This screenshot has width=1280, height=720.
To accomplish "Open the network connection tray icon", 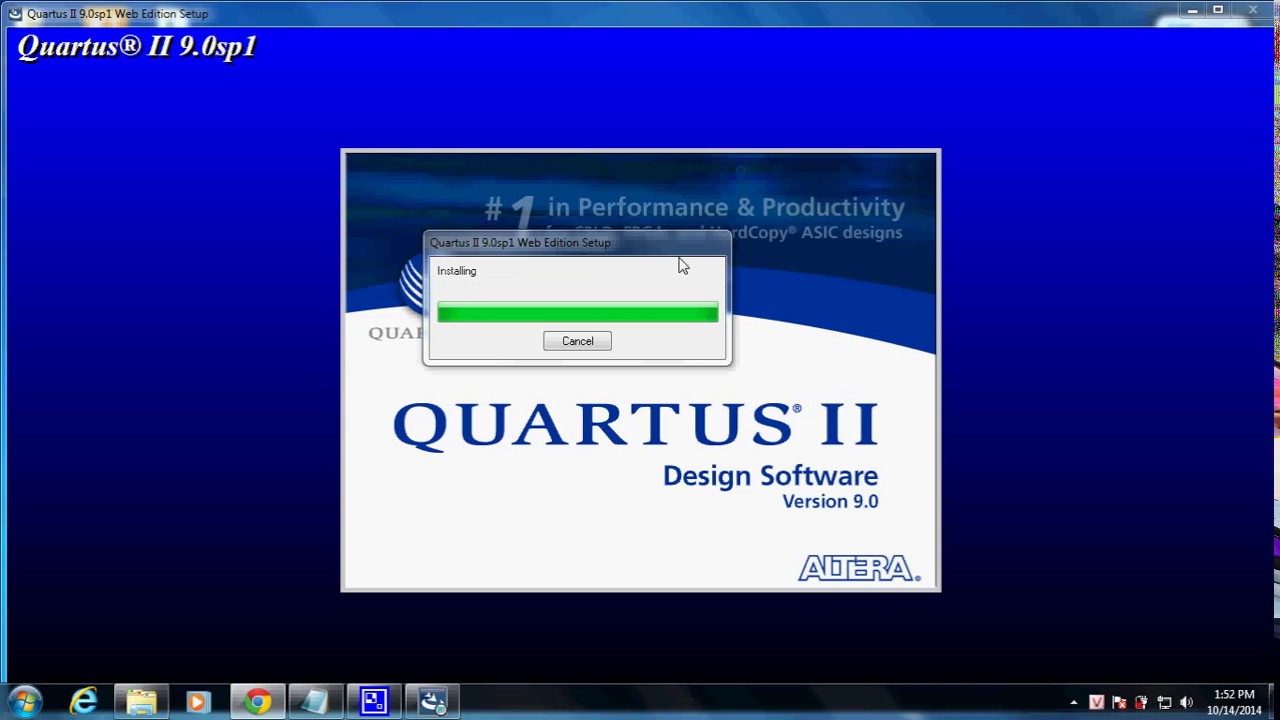I will (x=1164, y=702).
